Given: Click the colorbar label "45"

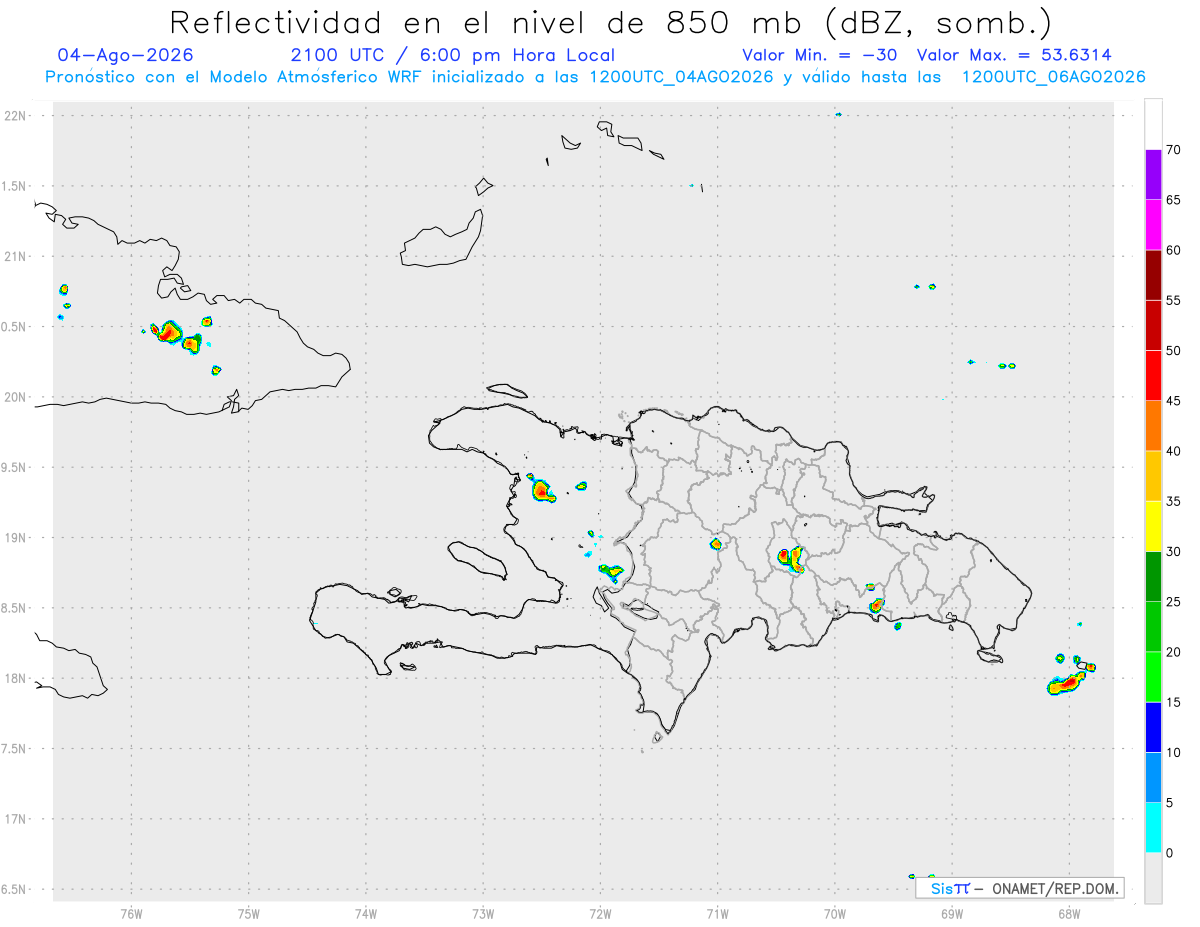Looking at the screenshot, I should click(1173, 401).
